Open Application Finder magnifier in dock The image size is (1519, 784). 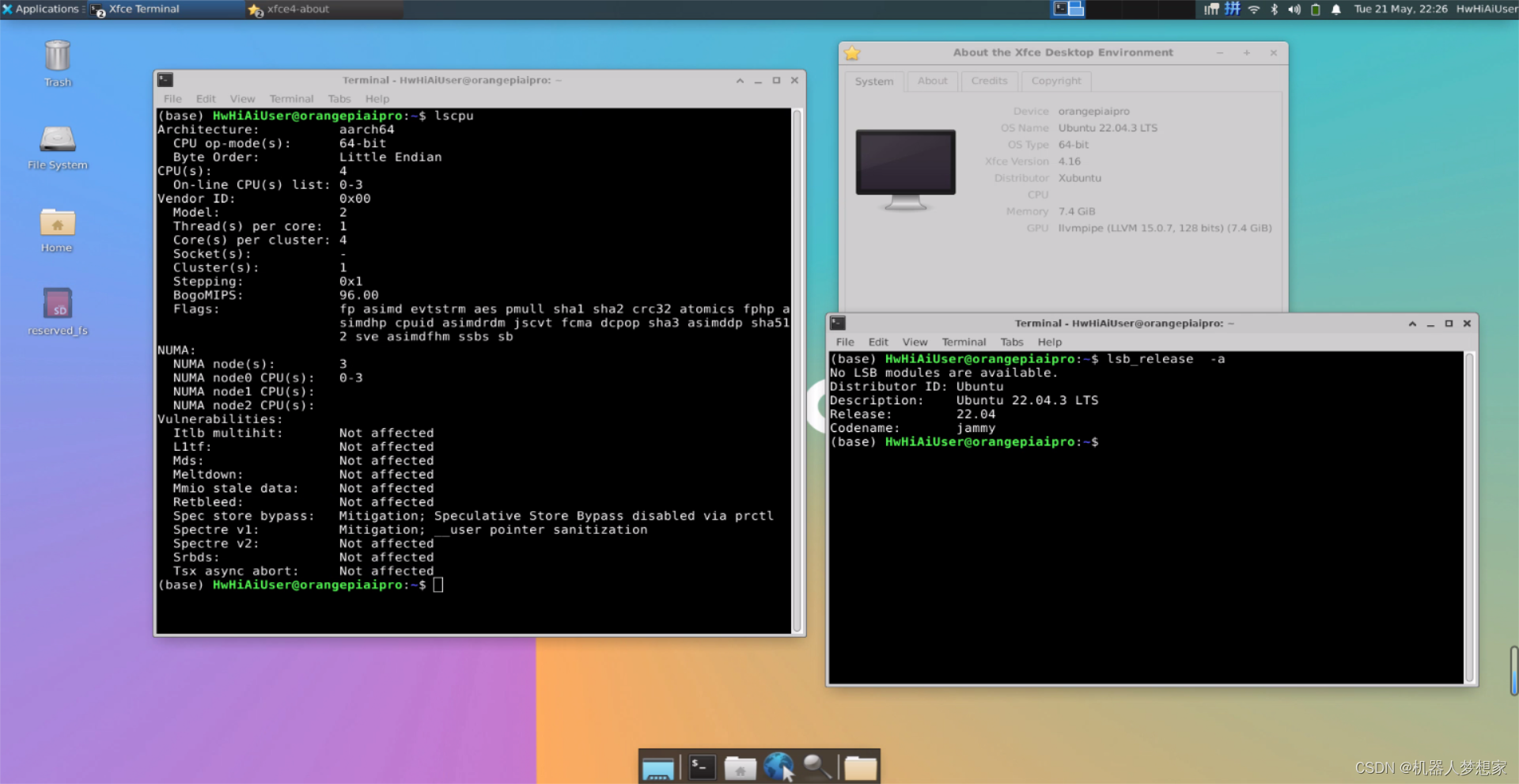point(817,767)
